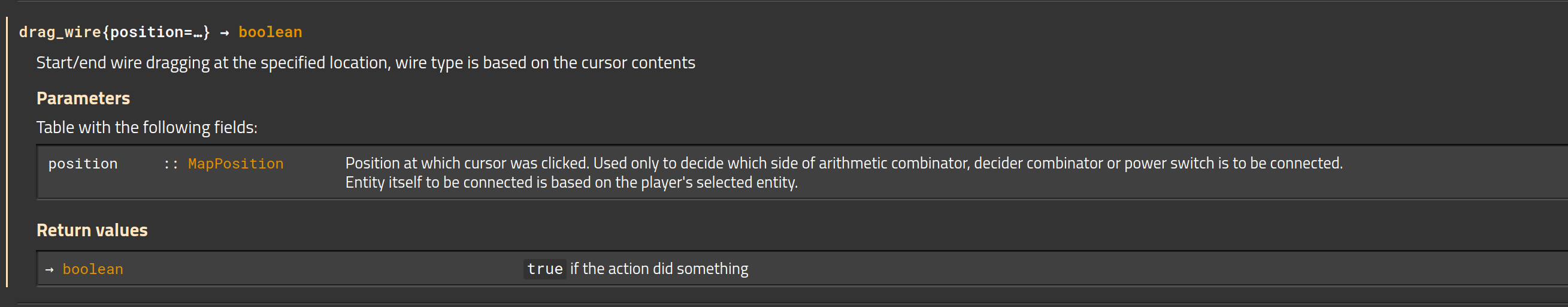Click the drag_wire method heading

(x=160, y=32)
